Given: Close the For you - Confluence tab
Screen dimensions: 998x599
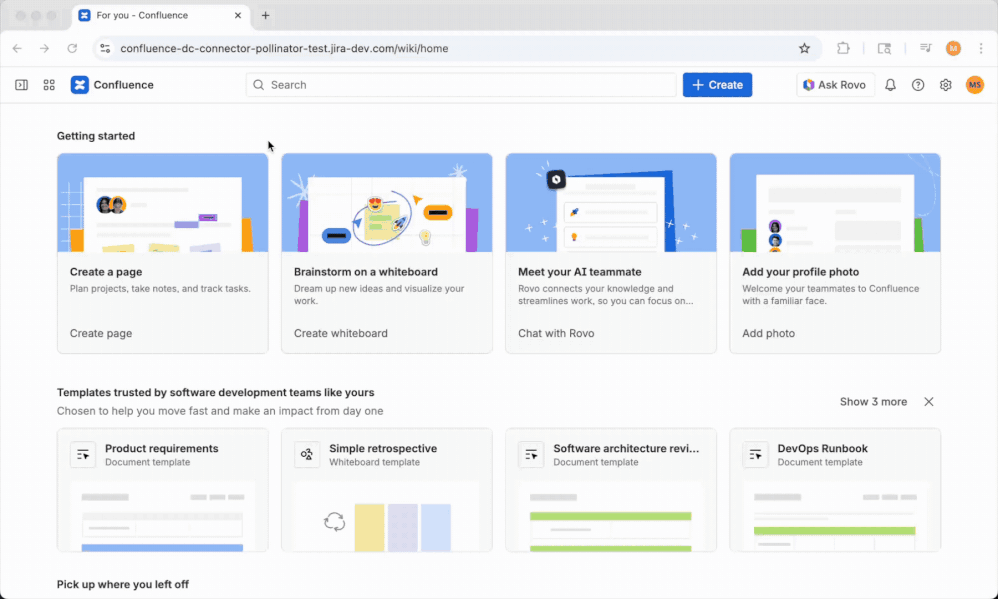Looking at the screenshot, I should [x=238, y=15].
